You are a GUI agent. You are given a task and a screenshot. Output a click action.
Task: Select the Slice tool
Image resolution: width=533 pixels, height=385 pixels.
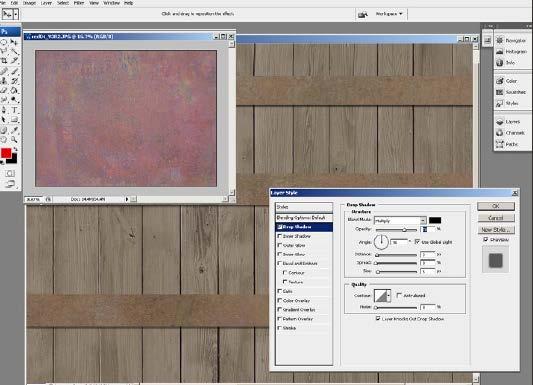14,61
